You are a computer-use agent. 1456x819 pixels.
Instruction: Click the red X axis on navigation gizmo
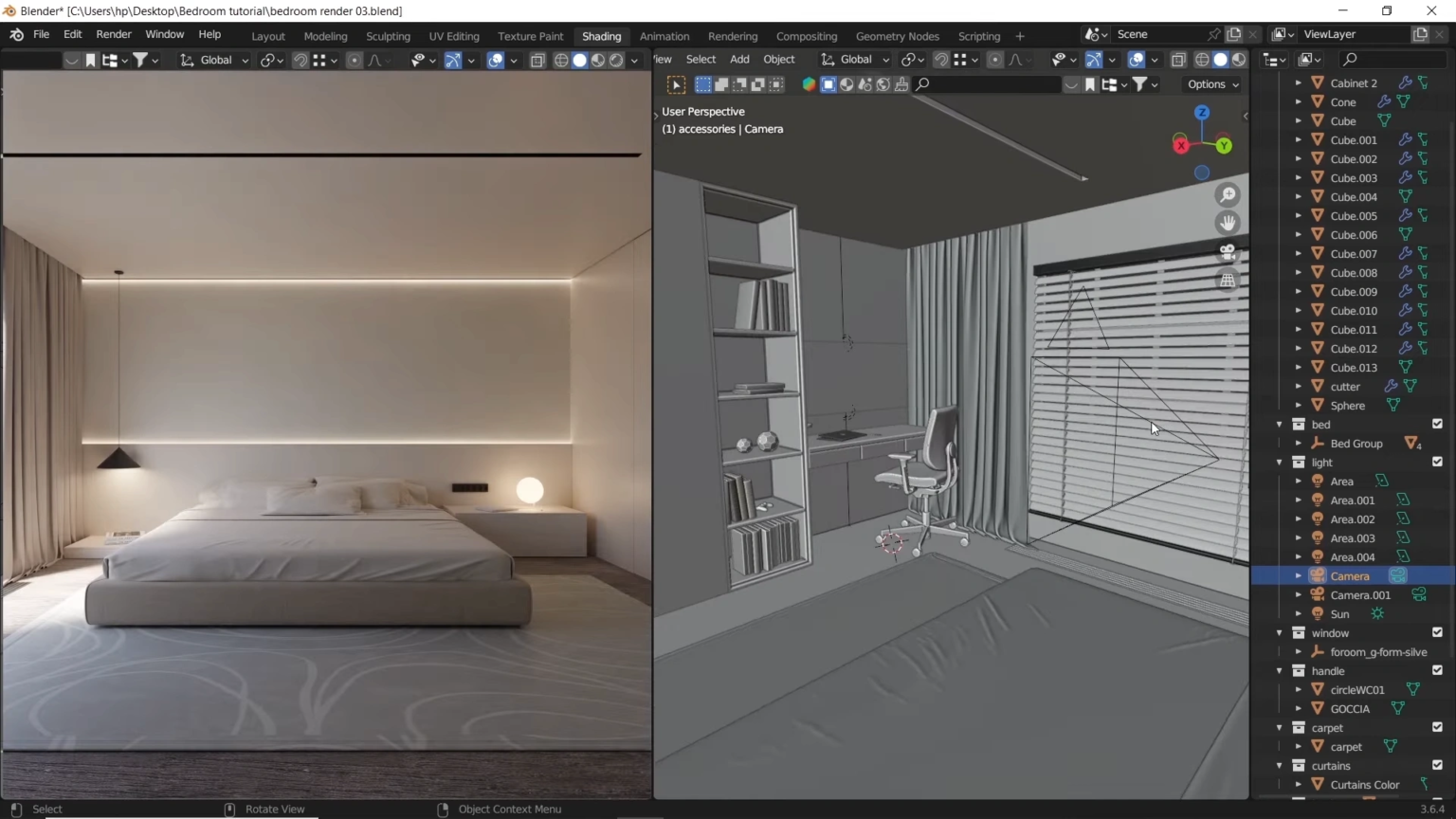tap(1180, 145)
